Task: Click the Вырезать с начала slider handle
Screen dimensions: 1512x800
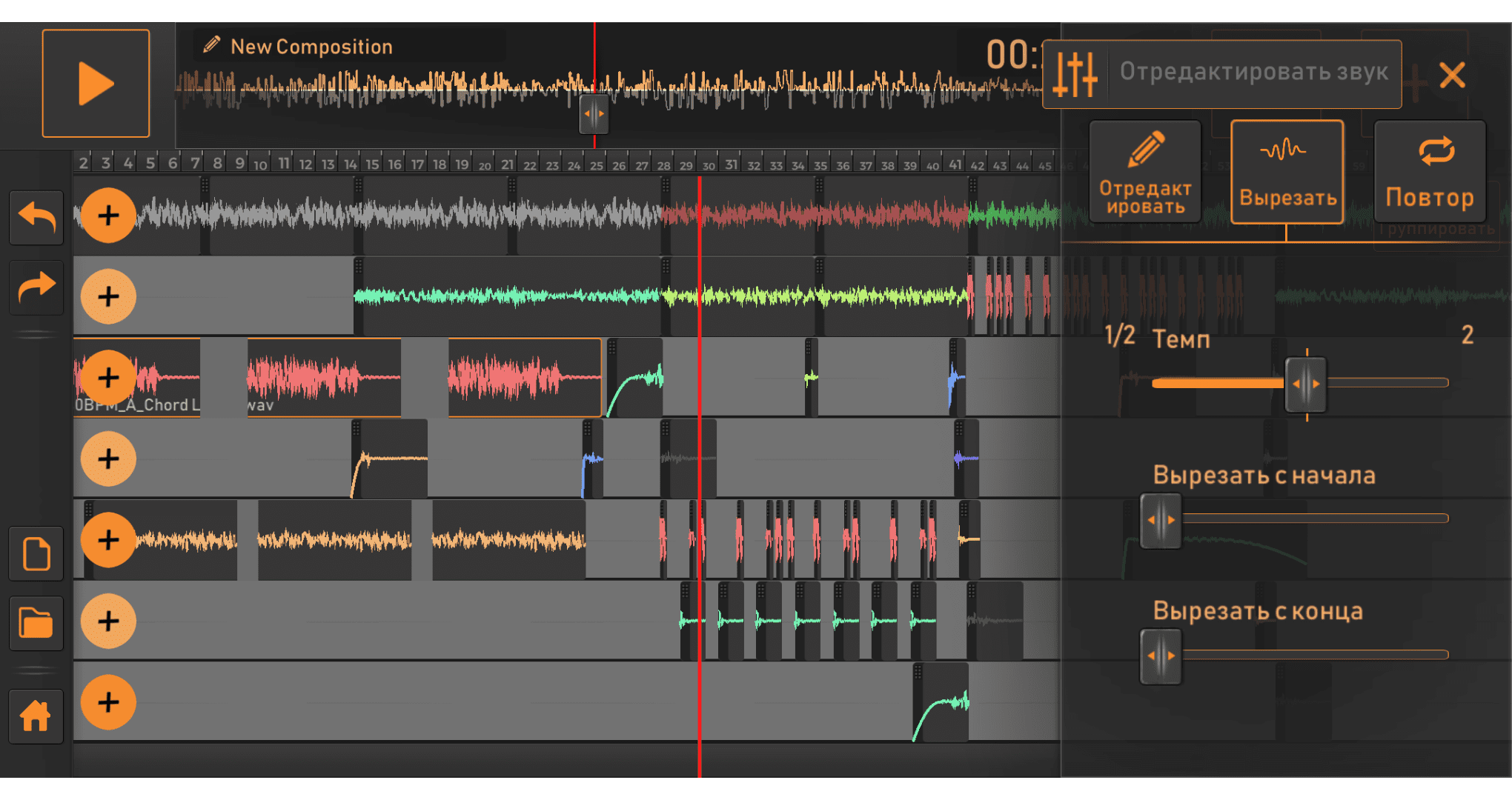Action: (x=1161, y=521)
